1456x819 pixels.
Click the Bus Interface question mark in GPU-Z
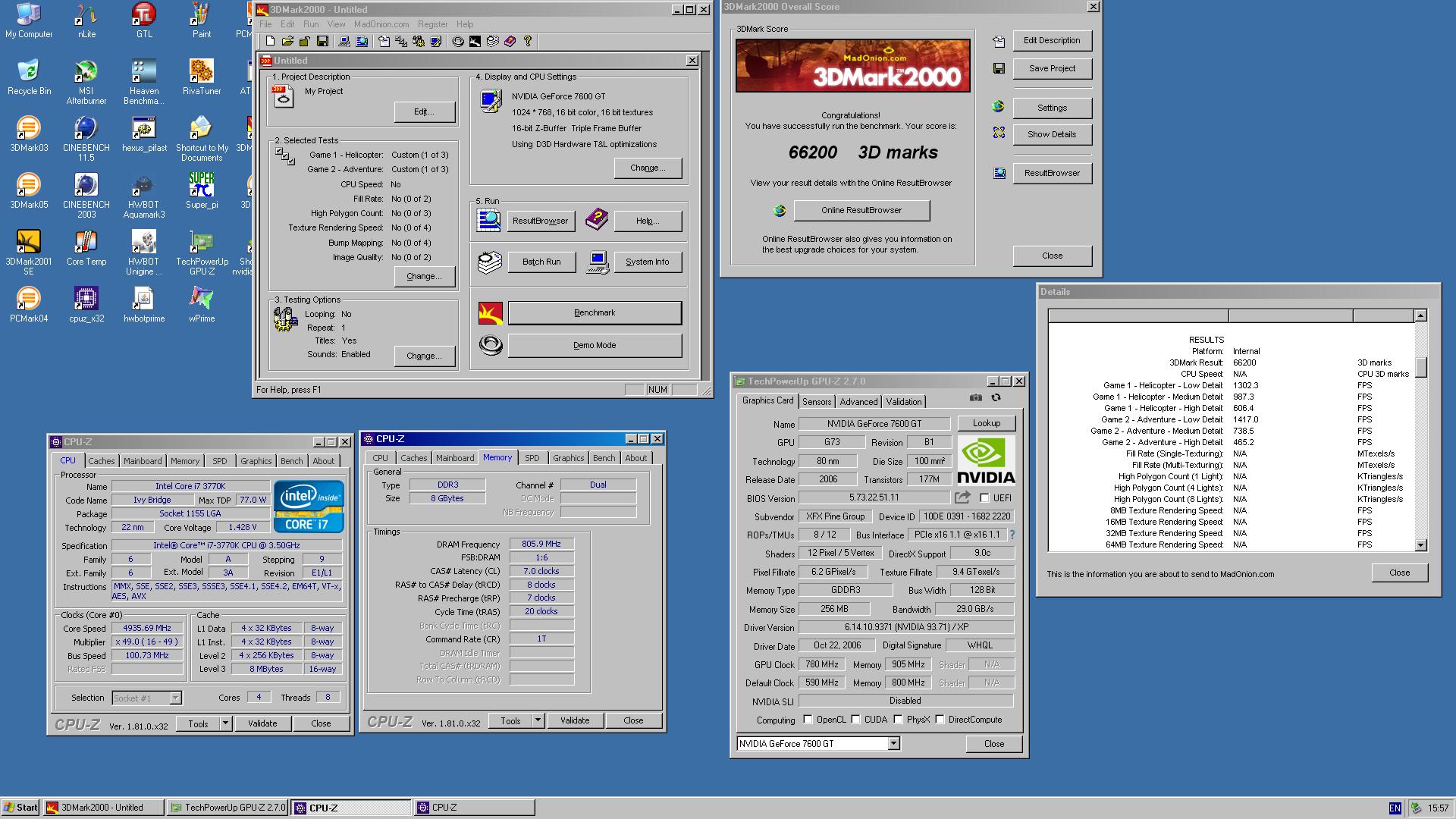click(1012, 535)
